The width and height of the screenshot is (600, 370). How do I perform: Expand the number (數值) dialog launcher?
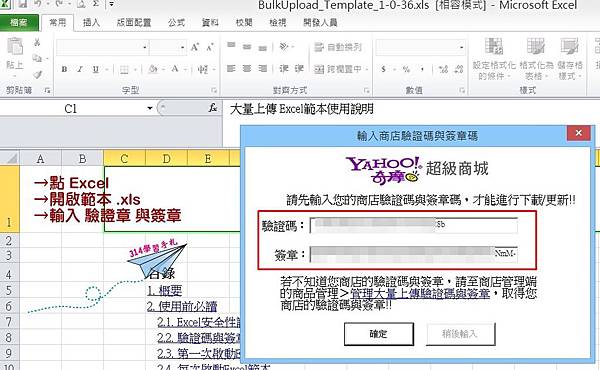pos(462,90)
